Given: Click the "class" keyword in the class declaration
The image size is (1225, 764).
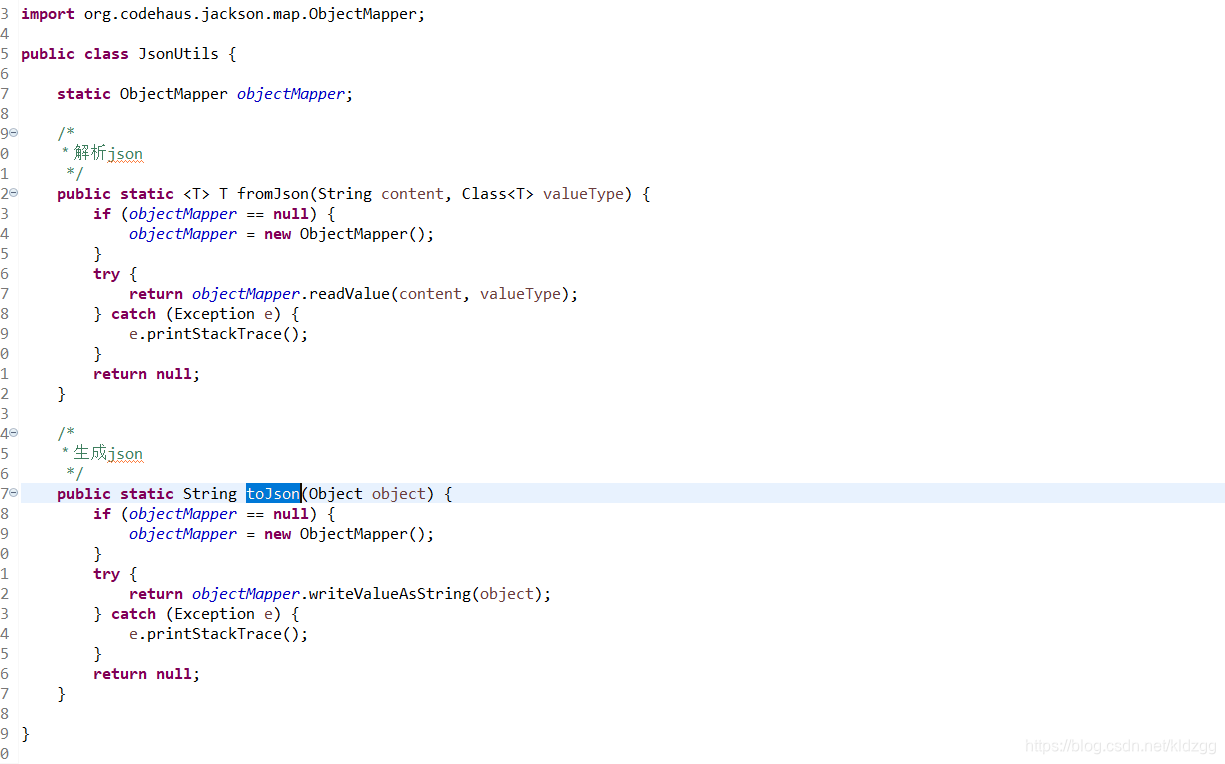Looking at the screenshot, I should point(106,54).
